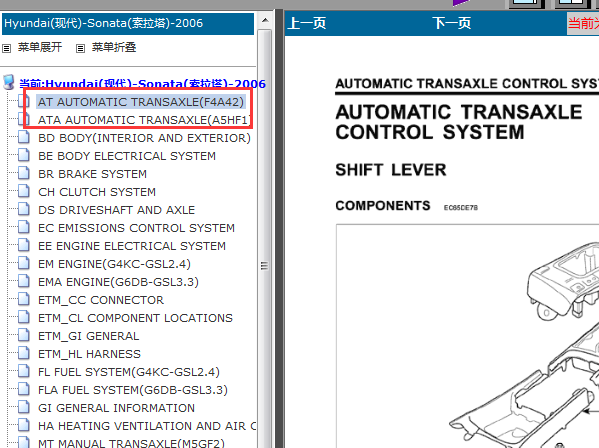
Task: Open EC EMISSIONS CONTROL SYSTEM section
Action: click(x=136, y=228)
